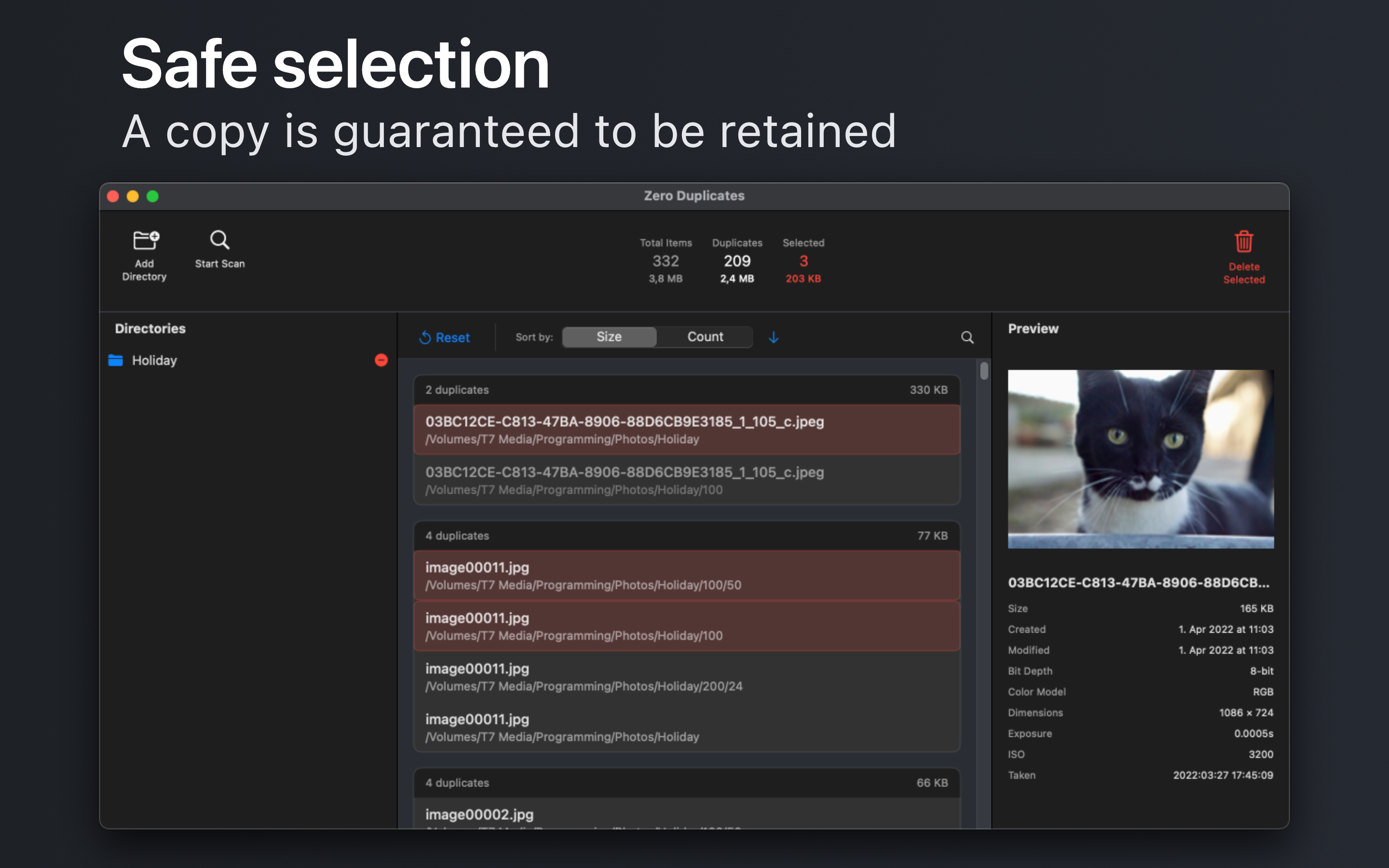Deselect image00011.jpg in Photos/Holiday/100
The image size is (1389, 868).
(686, 626)
